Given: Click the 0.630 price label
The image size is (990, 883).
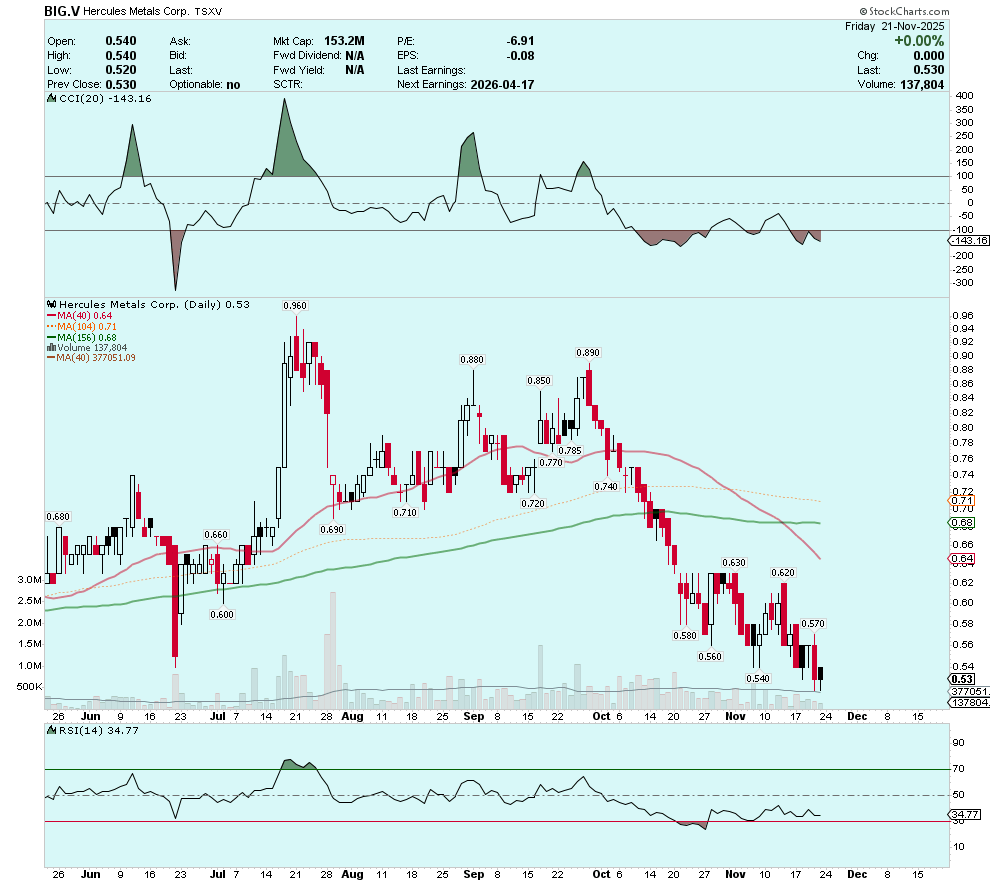Looking at the screenshot, I should click(734, 563).
